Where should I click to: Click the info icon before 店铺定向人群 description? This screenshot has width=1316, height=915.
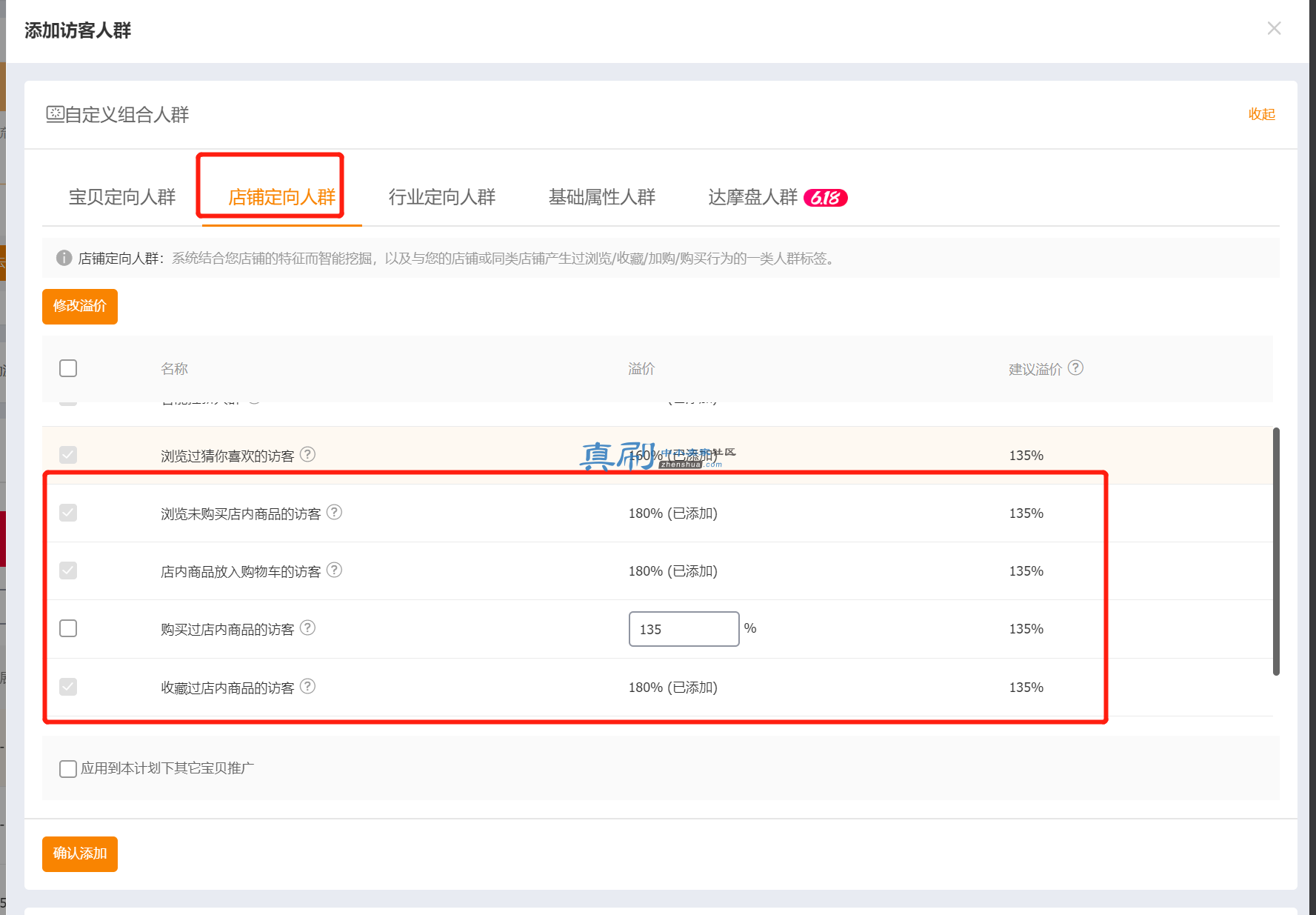[x=64, y=258]
